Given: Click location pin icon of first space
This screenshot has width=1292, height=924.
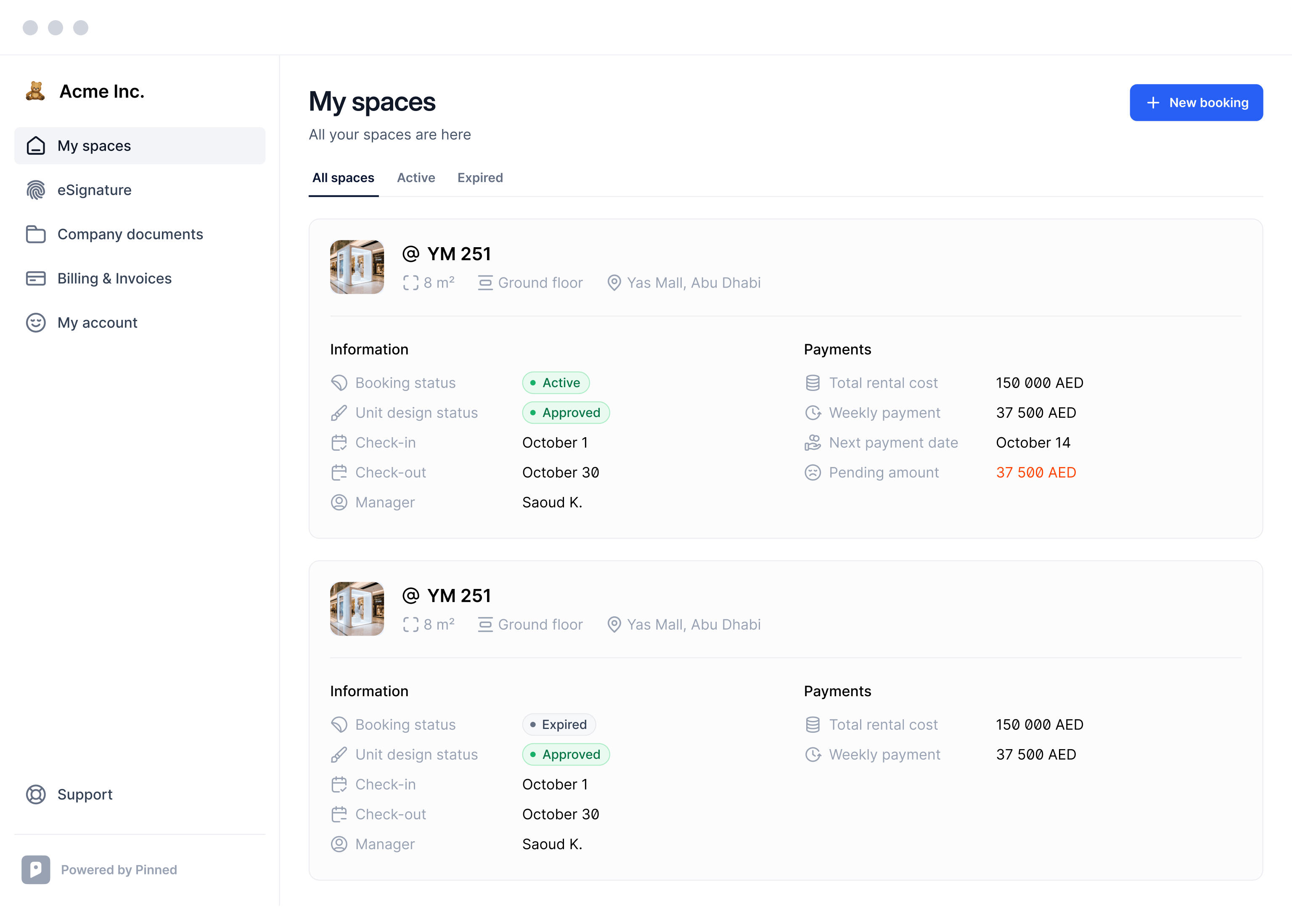Looking at the screenshot, I should click(614, 283).
